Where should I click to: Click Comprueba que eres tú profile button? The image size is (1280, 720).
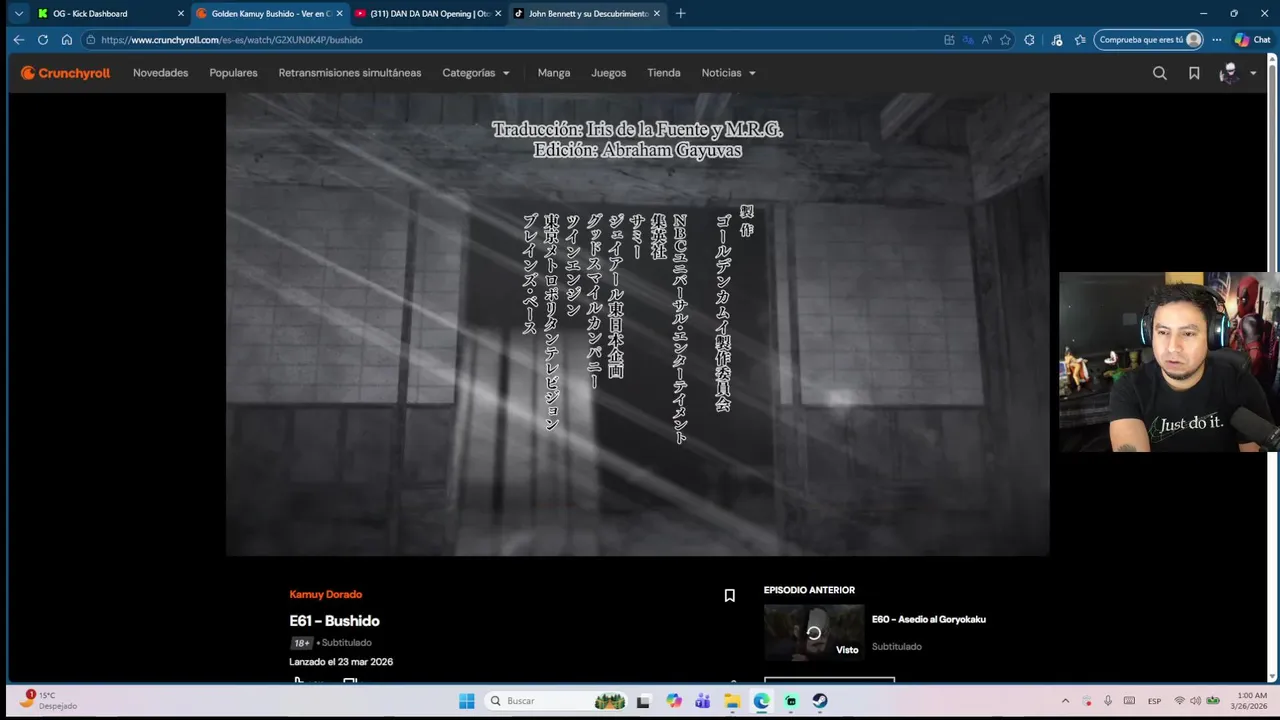pos(1149,40)
